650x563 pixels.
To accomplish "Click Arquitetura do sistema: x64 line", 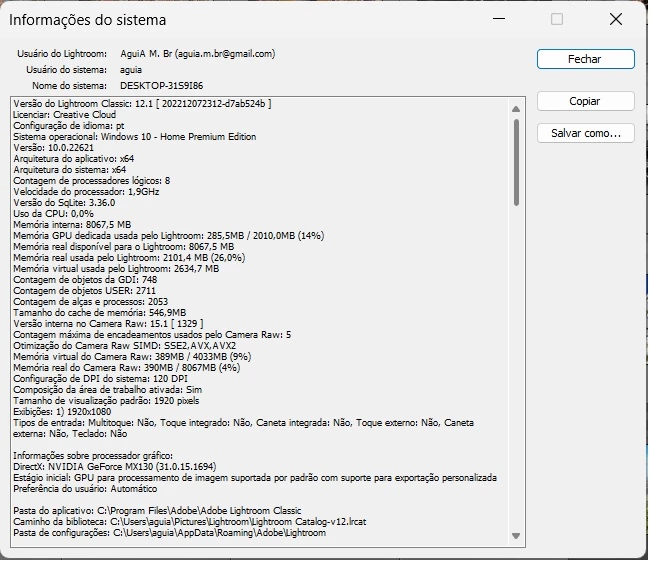I will click(70, 170).
